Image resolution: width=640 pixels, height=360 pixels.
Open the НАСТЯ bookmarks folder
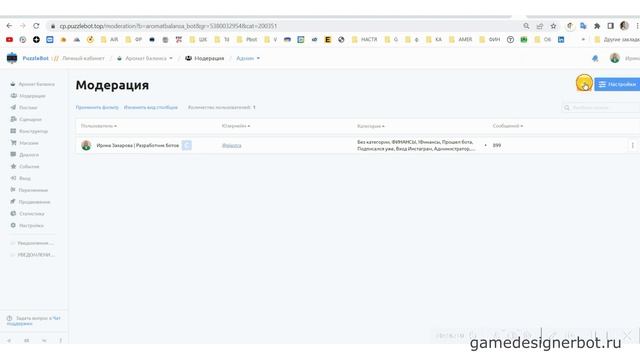[x=364, y=40]
